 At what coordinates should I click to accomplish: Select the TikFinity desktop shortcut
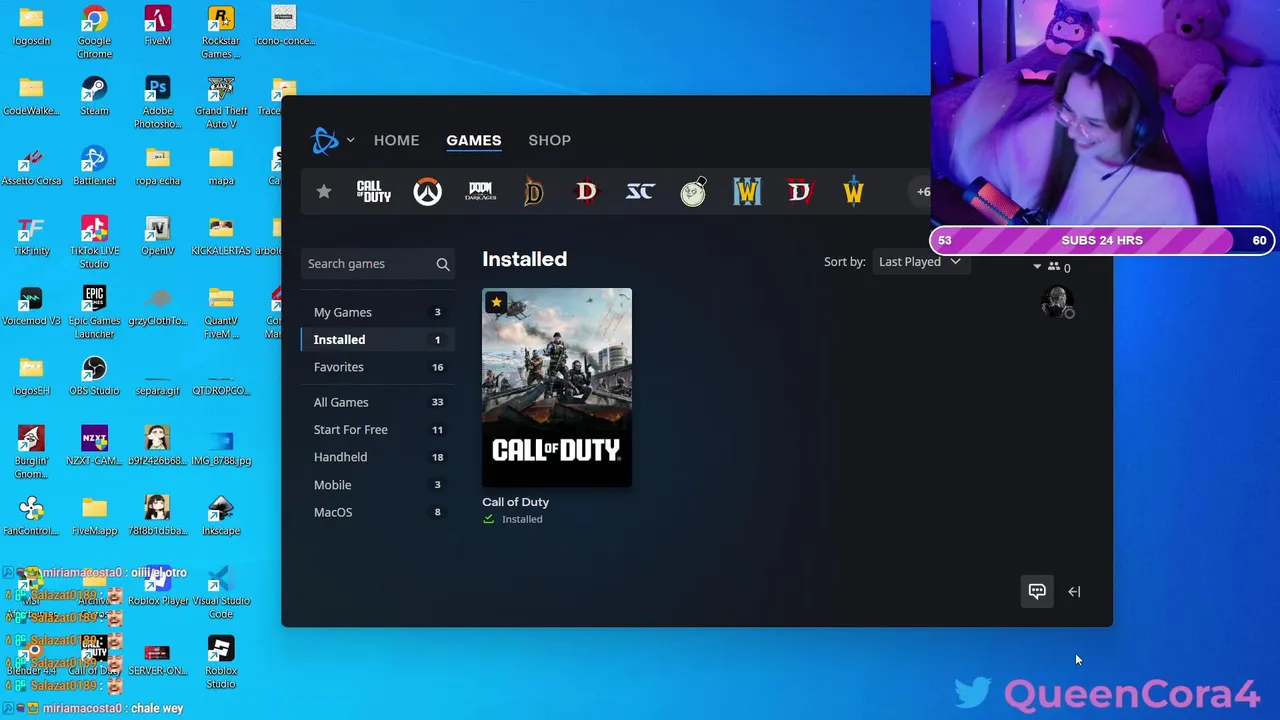tap(31, 237)
